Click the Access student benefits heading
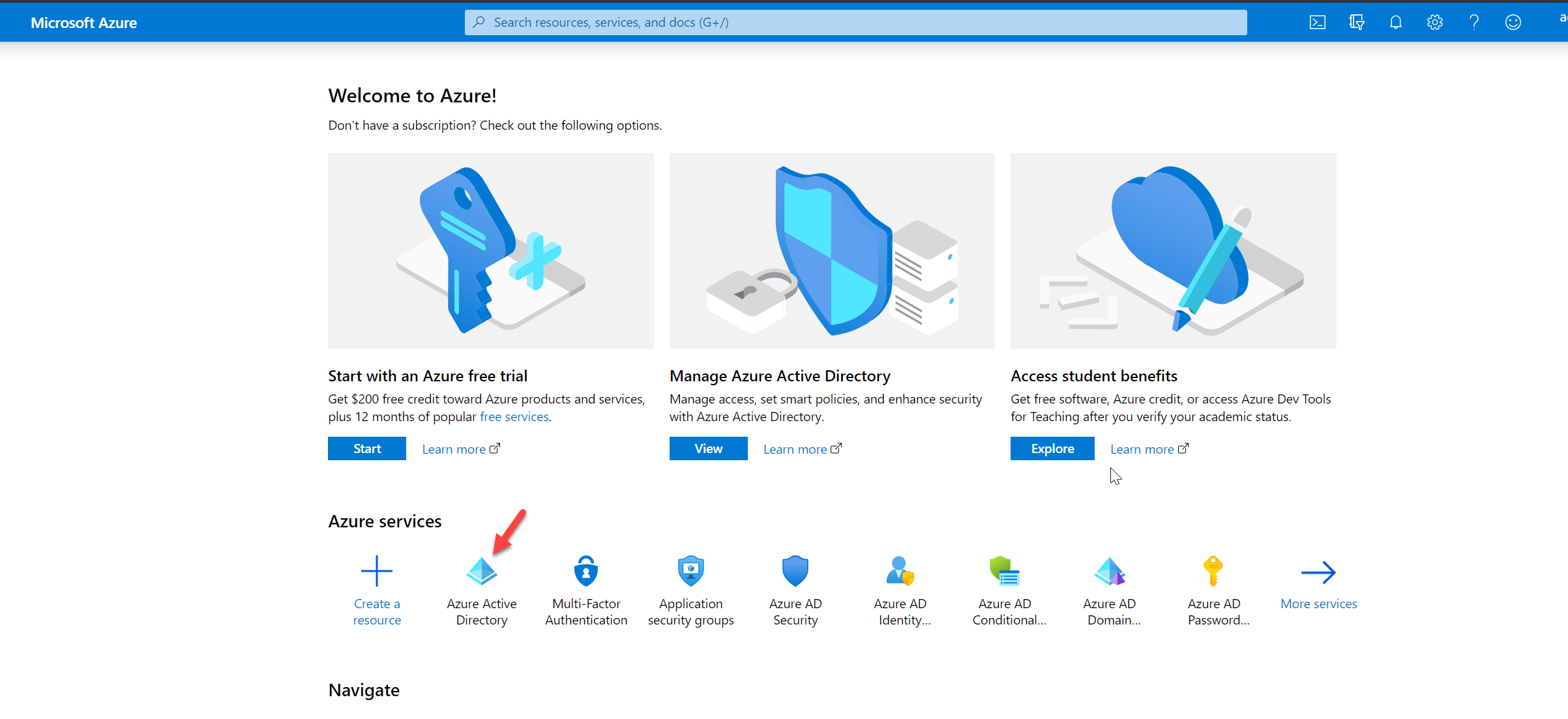 tap(1094, 376)
